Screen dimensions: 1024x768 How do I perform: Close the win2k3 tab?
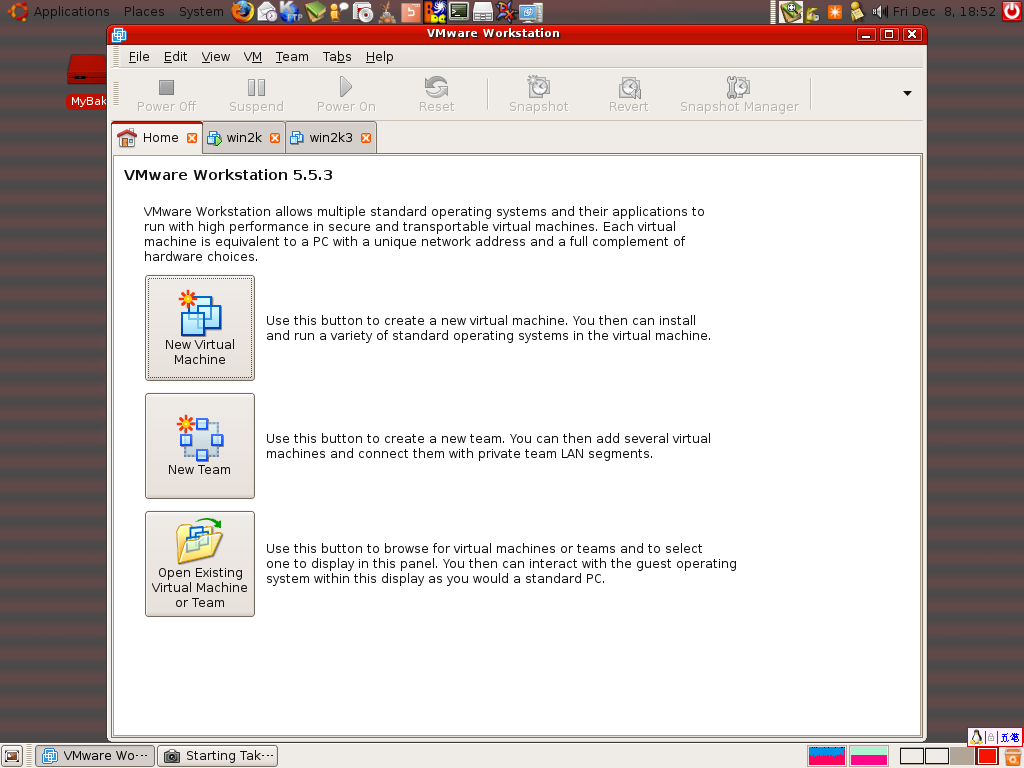click(366, 138)
